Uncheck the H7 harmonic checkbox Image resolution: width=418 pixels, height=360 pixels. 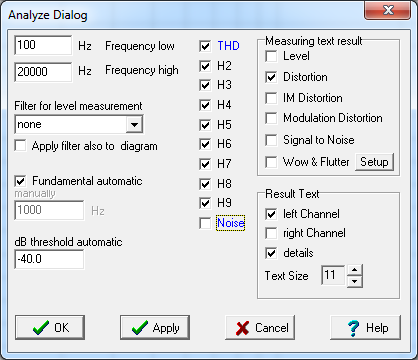[205, 164]
